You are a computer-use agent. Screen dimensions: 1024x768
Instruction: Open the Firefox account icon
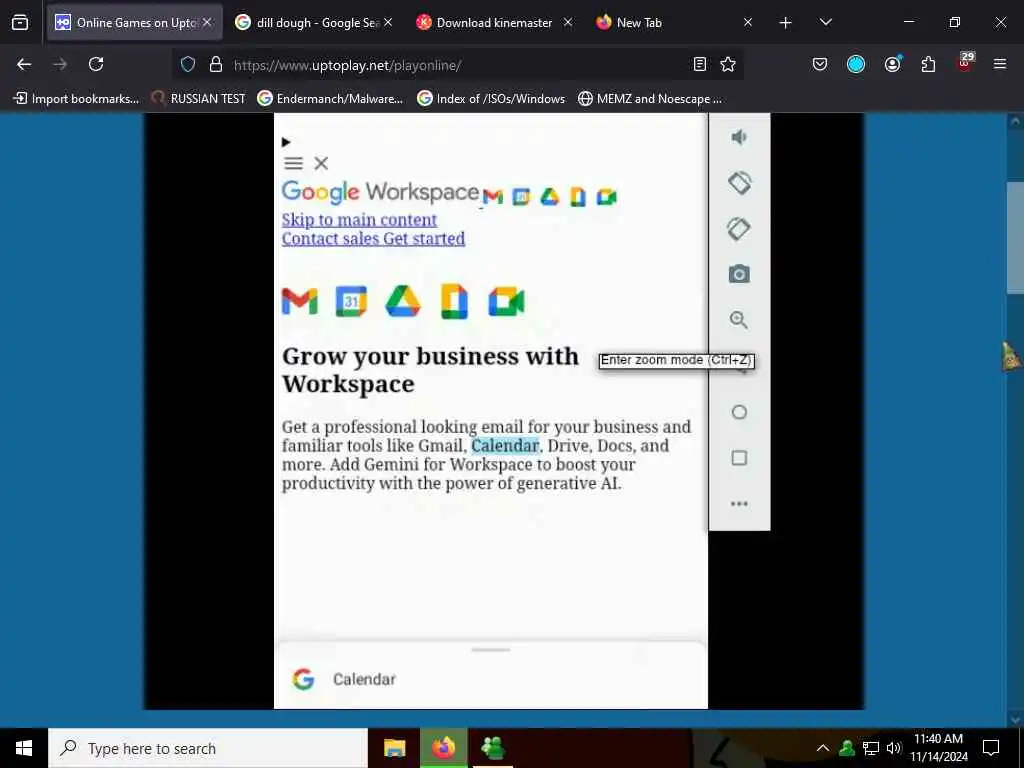click(892, 64)
